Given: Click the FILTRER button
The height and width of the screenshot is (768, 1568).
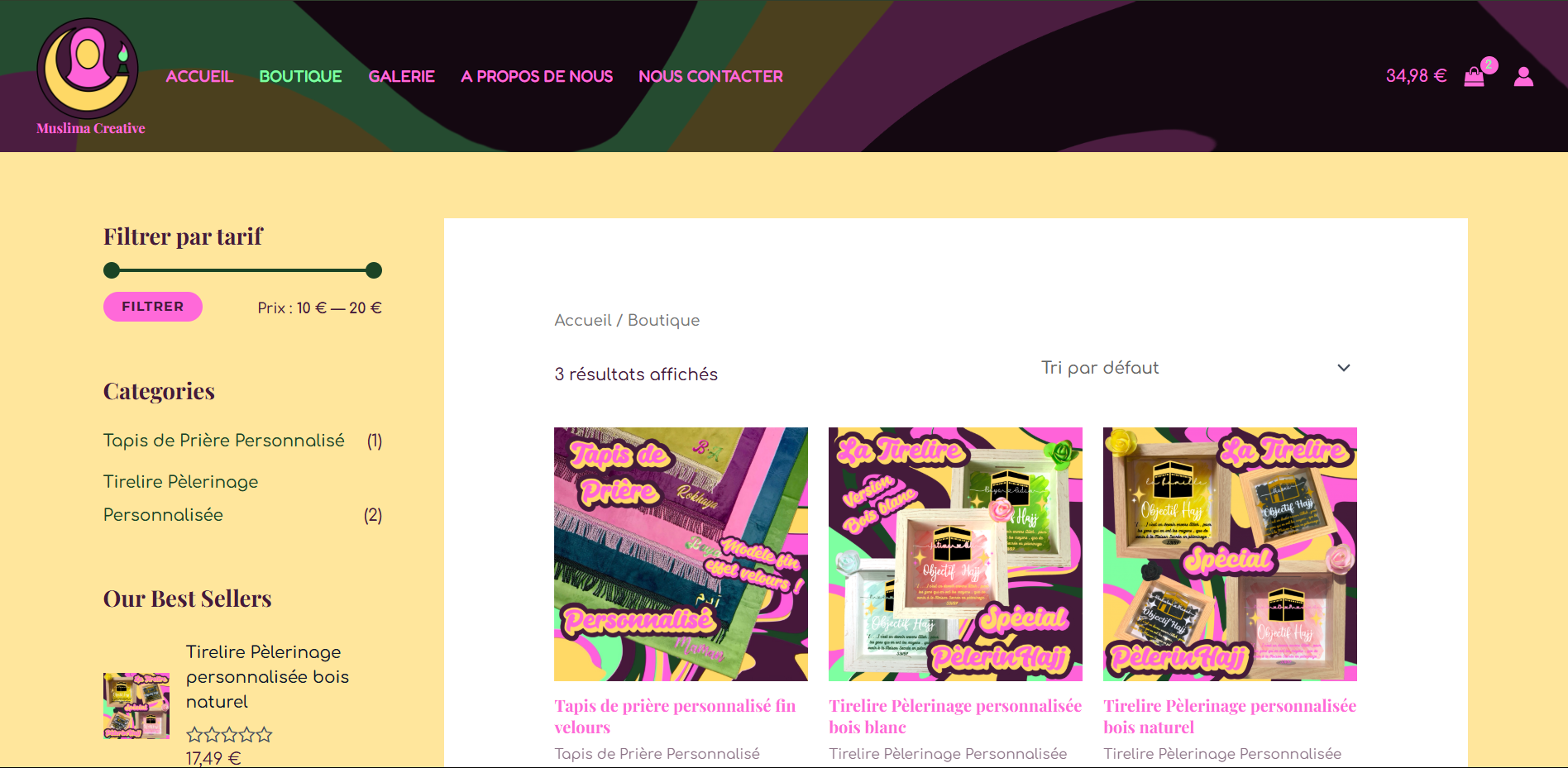Looking at the screenshot, I should 152,306.
